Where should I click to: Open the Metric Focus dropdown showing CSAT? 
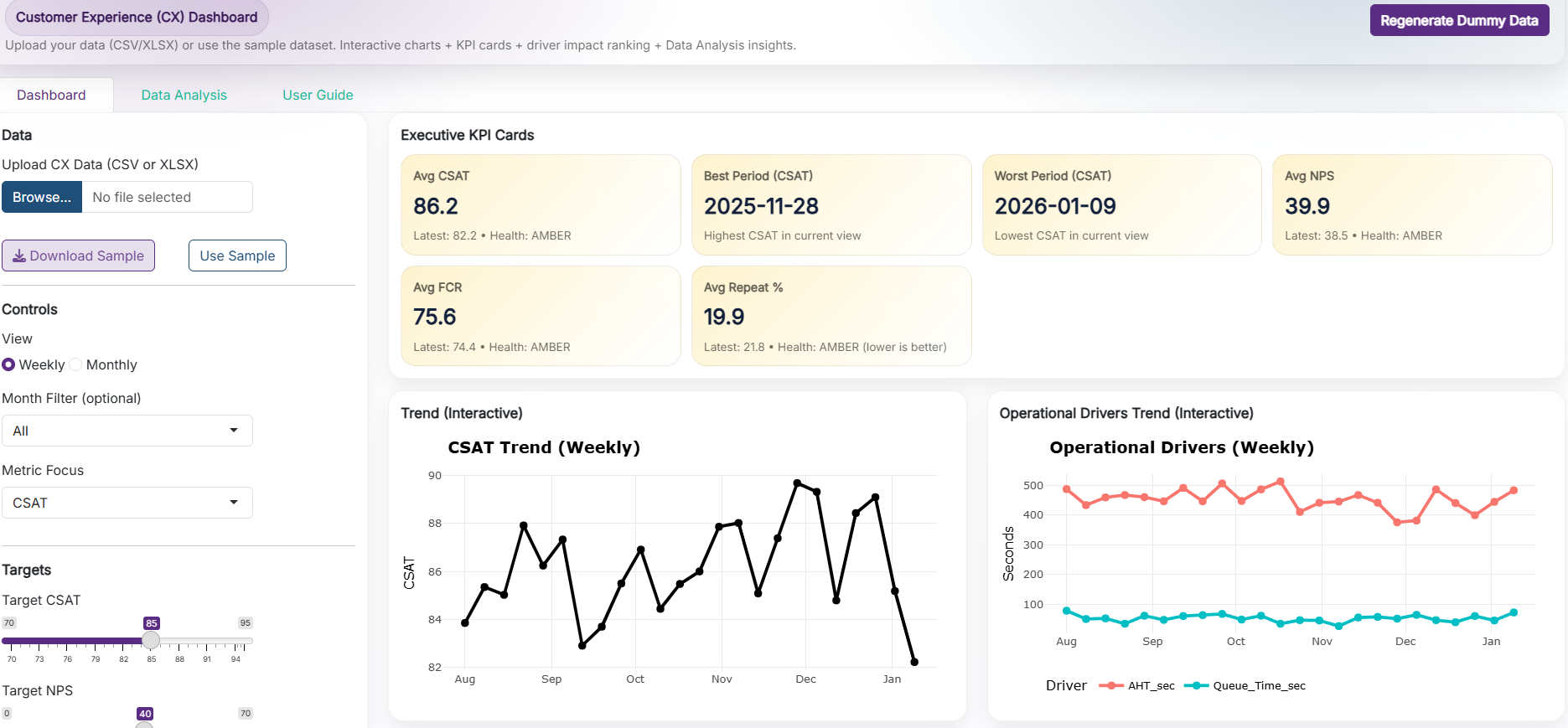coord(127,503)
